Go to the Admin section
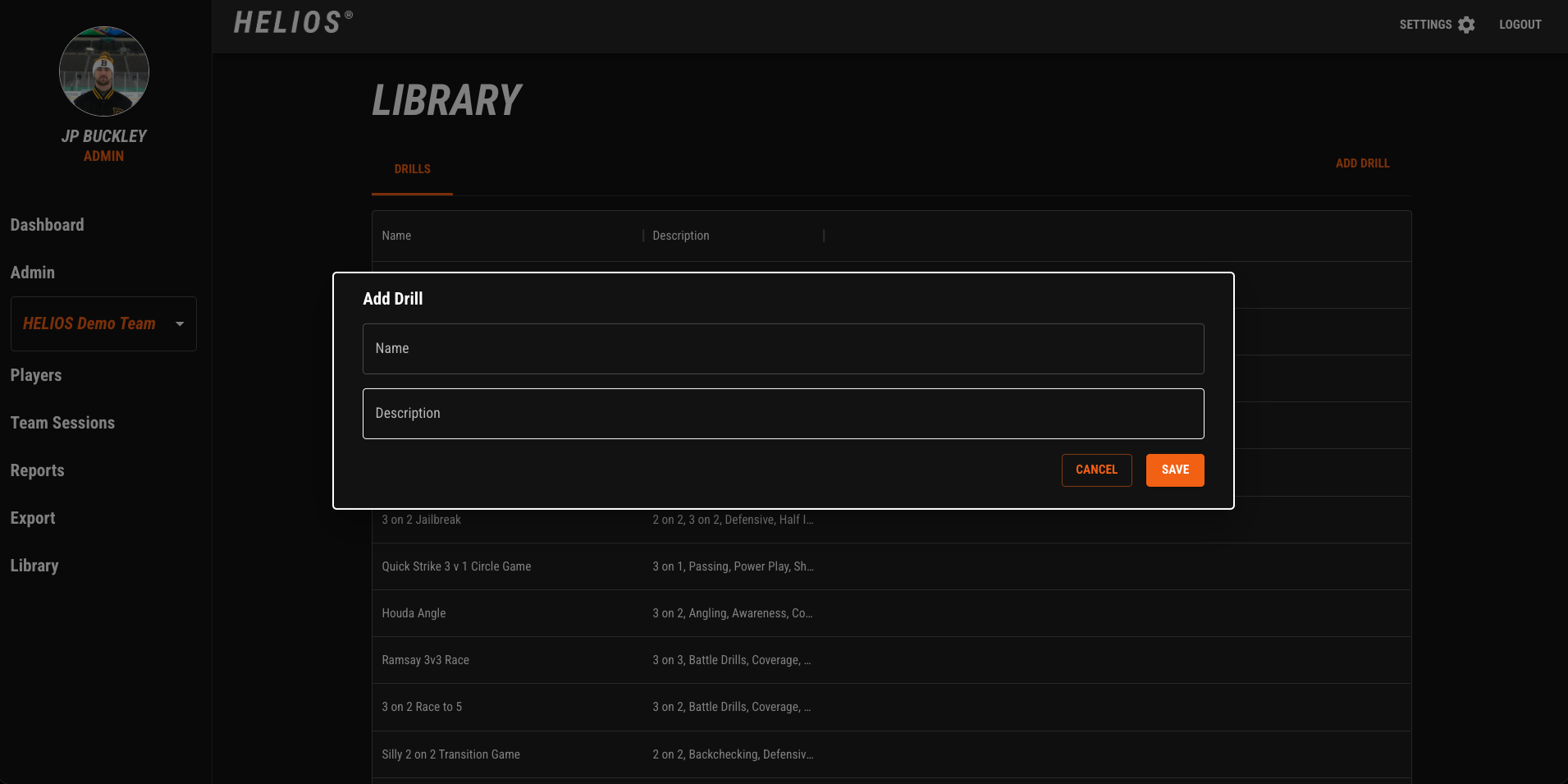 coord(33,273)
